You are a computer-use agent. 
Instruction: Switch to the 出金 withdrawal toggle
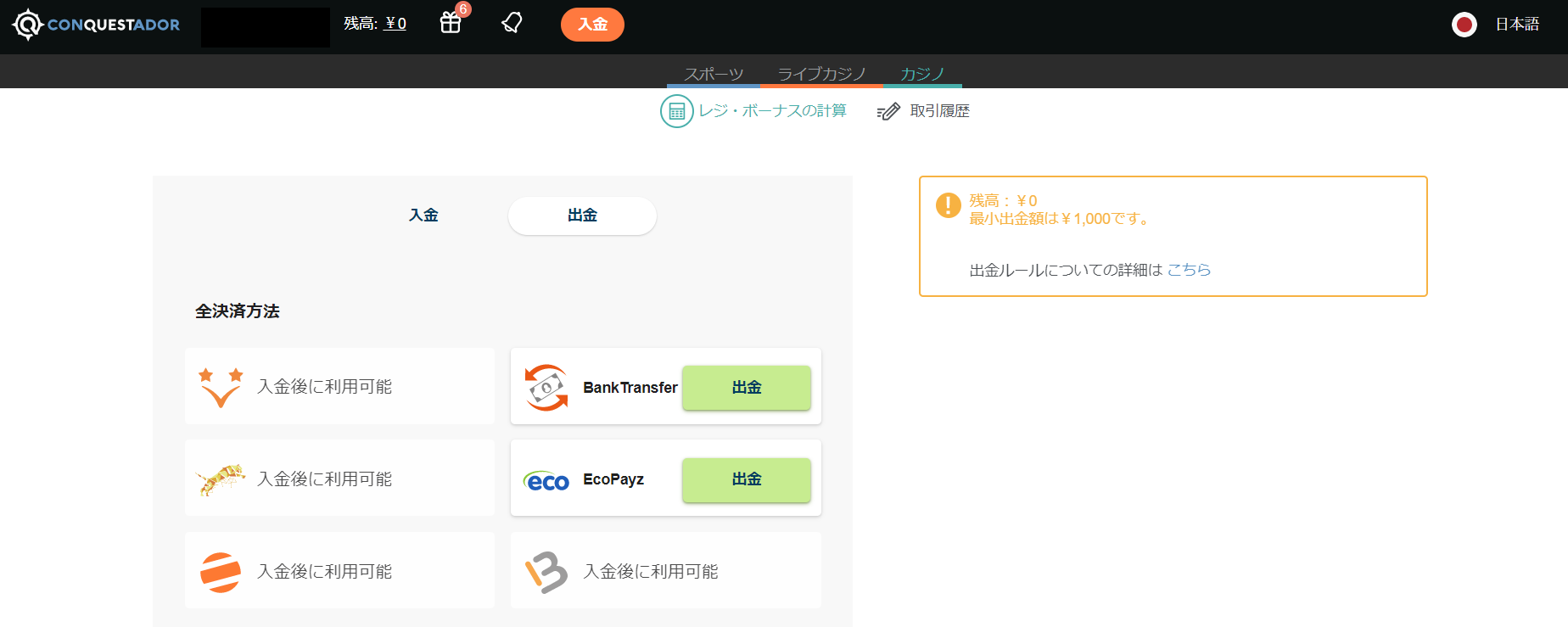point(582,216)
